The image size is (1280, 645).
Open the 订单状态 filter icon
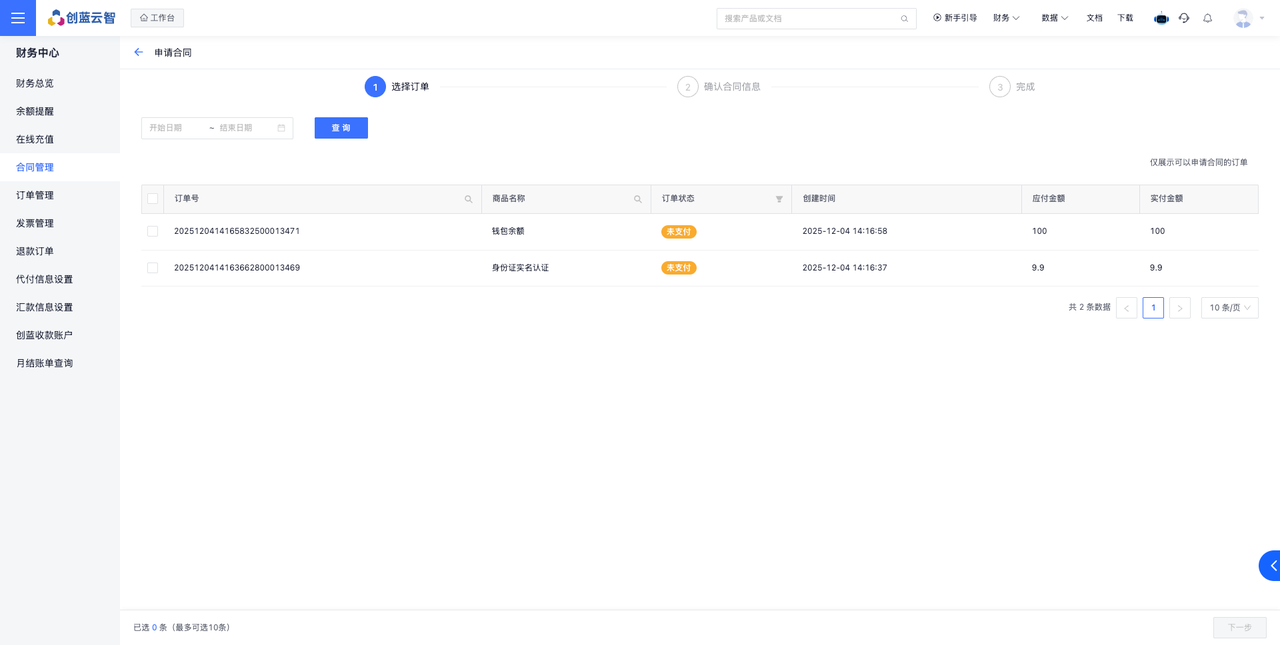779,199
